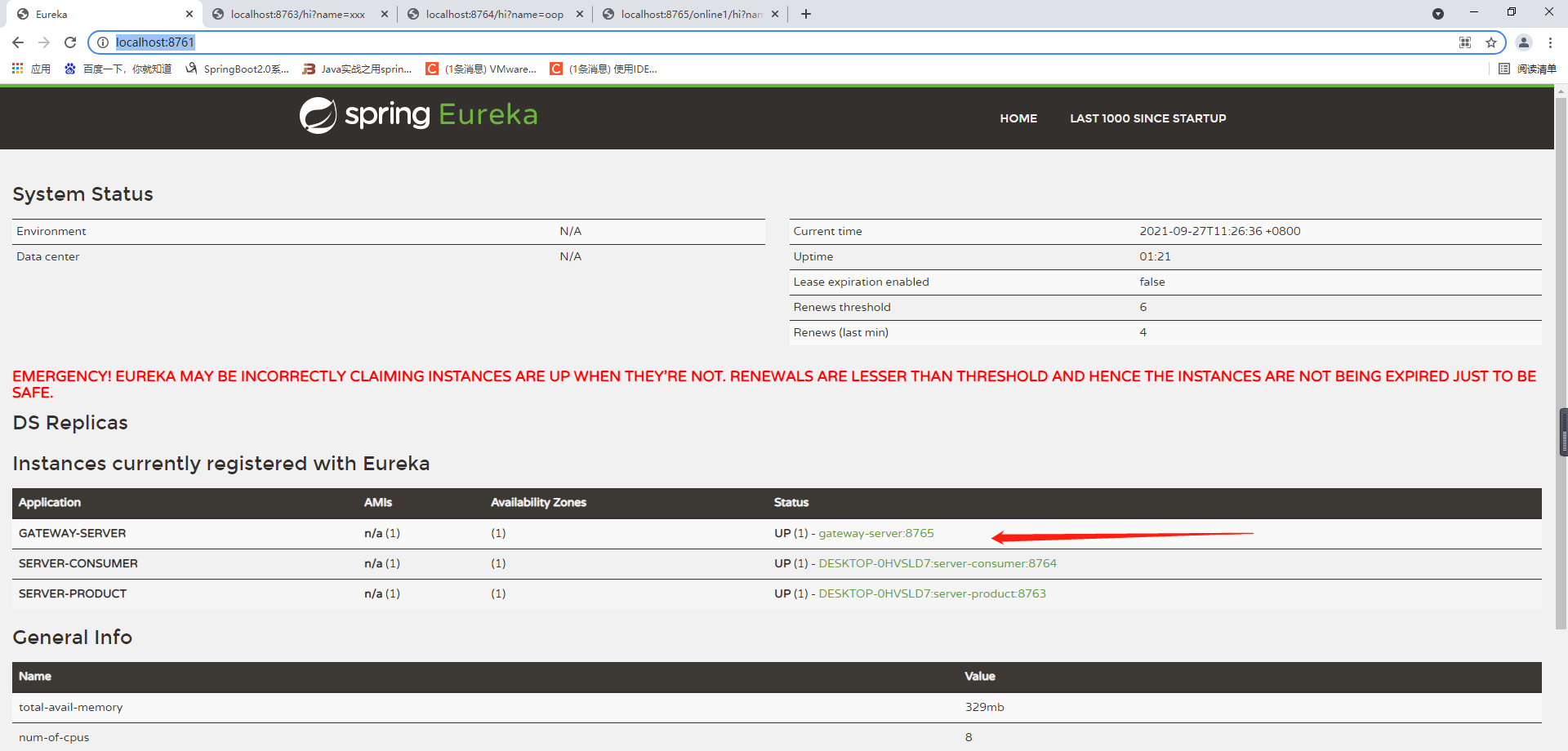Viewport: 1568px width, 751px height.
Task: Open the Apps bookmarks shortcut
Action: pos(31,69)
